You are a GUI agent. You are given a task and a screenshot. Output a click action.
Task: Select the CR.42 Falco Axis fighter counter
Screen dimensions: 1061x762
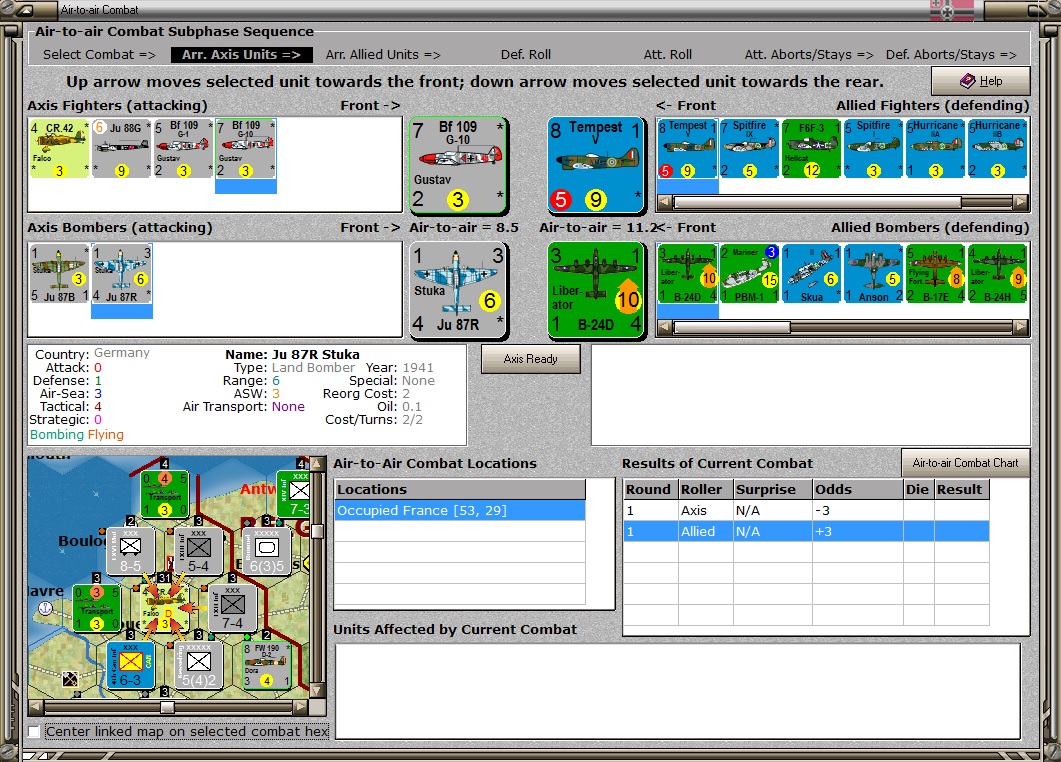59,148
